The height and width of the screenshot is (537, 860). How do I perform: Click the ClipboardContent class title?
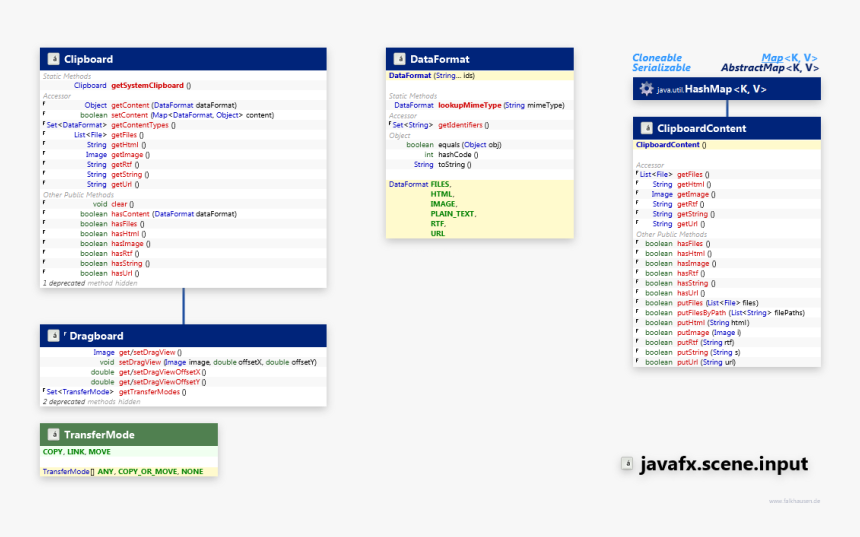701,128
